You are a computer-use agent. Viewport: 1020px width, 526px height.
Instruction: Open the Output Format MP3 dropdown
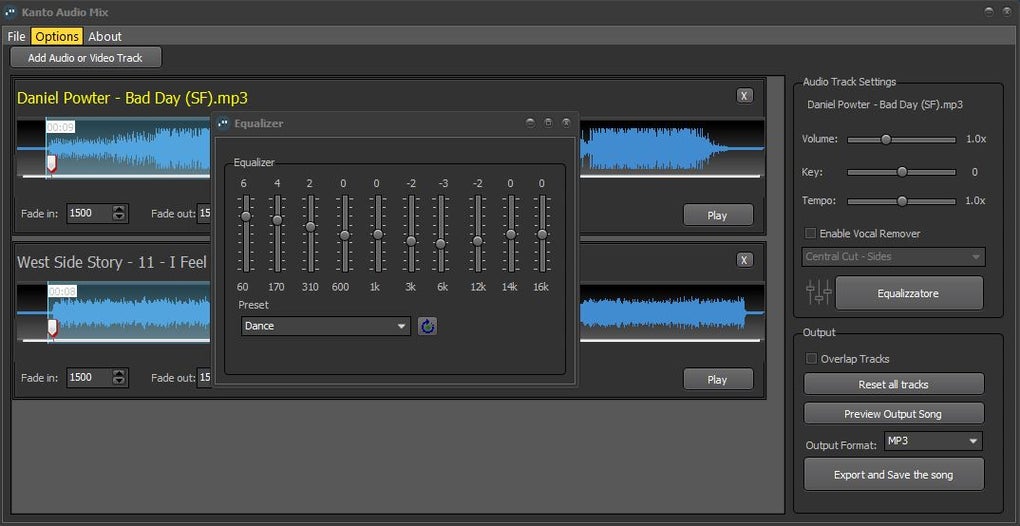(x=933, y=441)
